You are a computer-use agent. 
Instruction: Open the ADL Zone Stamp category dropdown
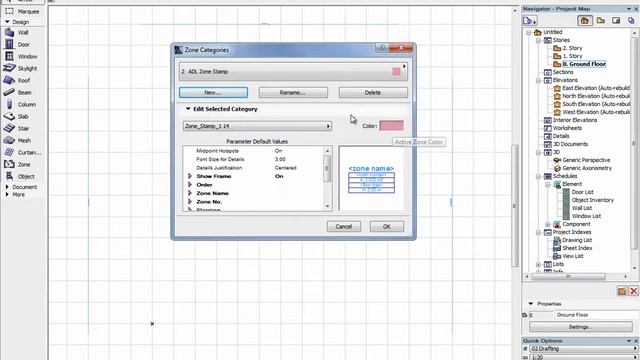pyautogui.click(x=293, y=71)
